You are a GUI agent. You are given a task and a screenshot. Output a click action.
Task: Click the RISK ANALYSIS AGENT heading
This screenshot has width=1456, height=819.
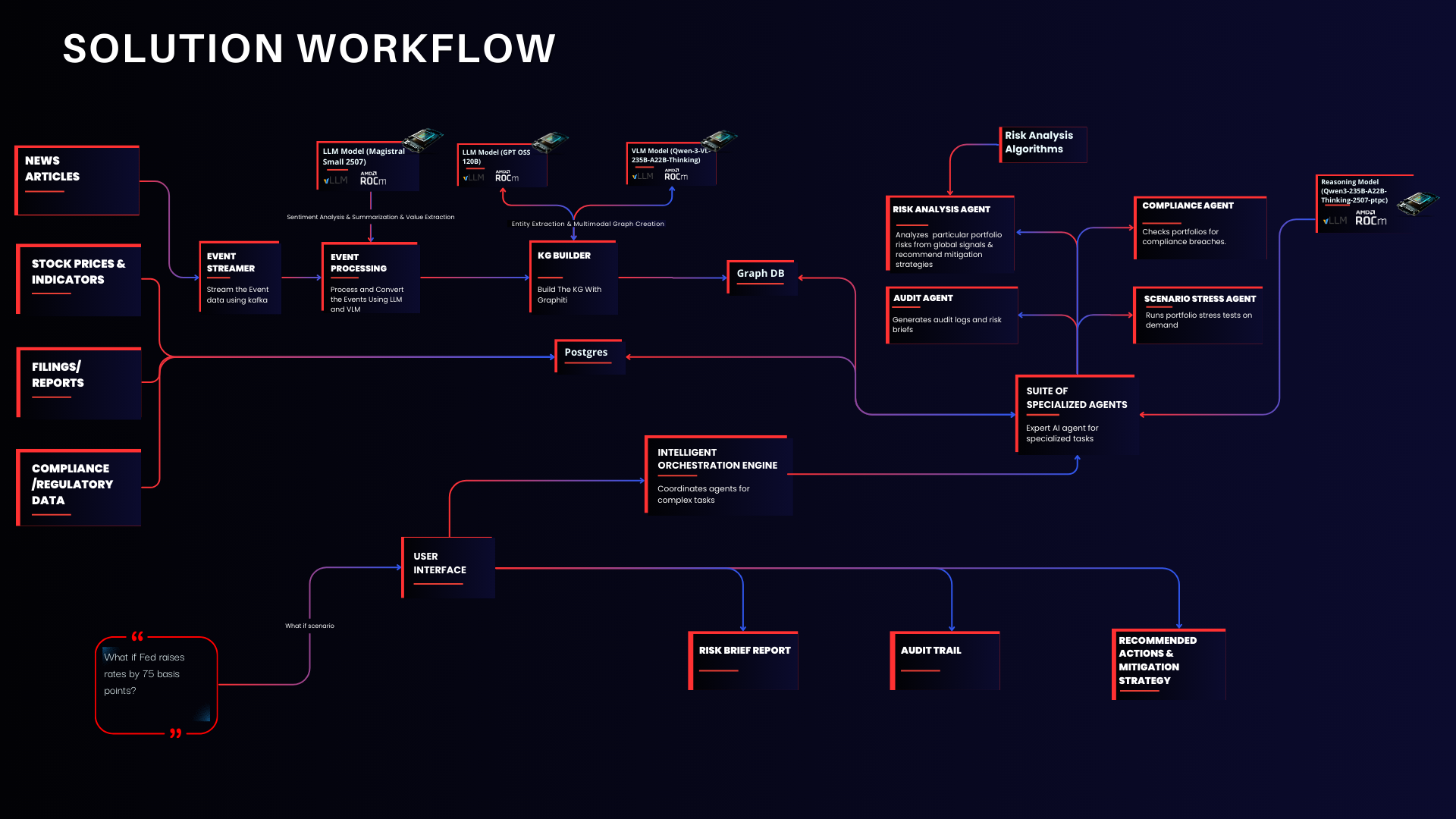[941, 209]
